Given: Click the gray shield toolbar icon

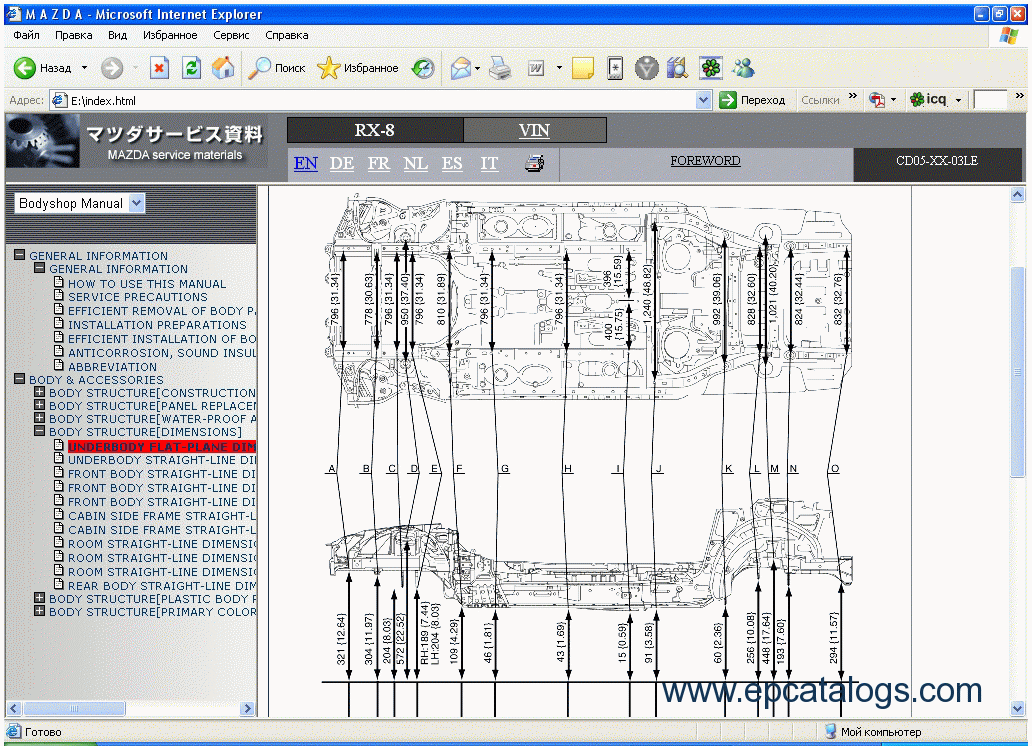Looking at the screenshot, I should (647, 68).
